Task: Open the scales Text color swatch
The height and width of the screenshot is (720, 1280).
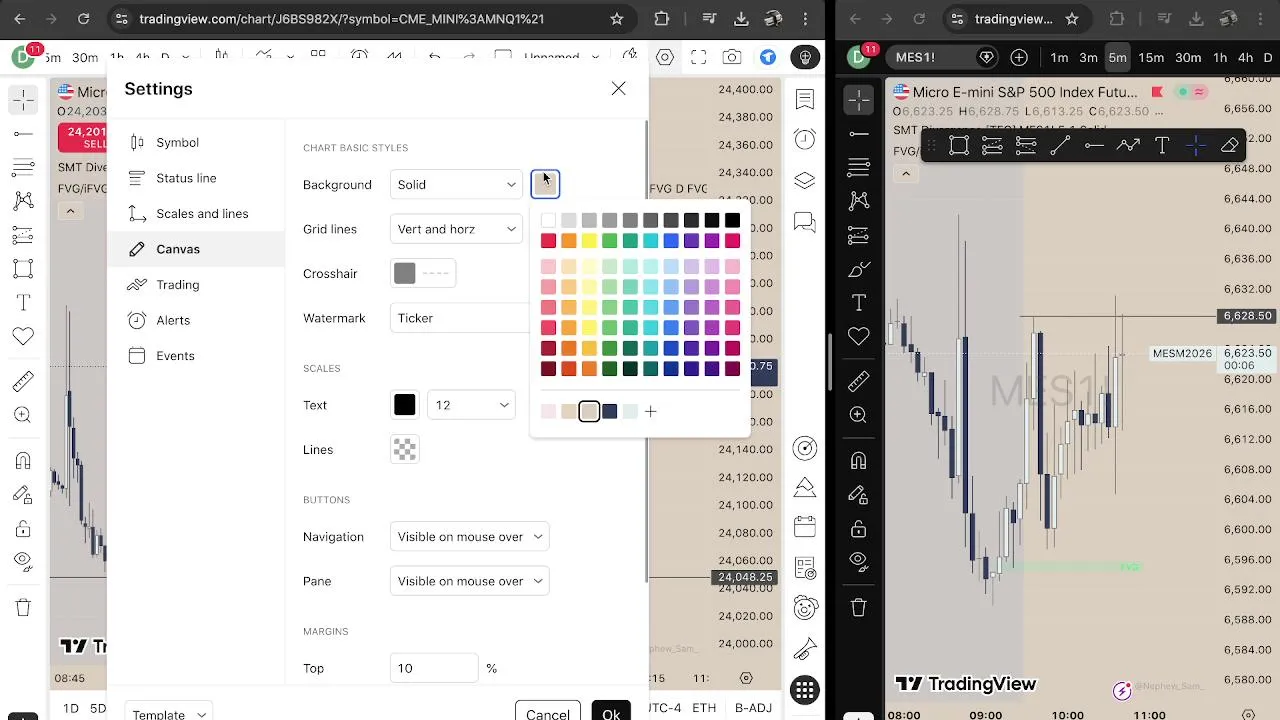Action: pyautogui.click(x=405, y=405)
